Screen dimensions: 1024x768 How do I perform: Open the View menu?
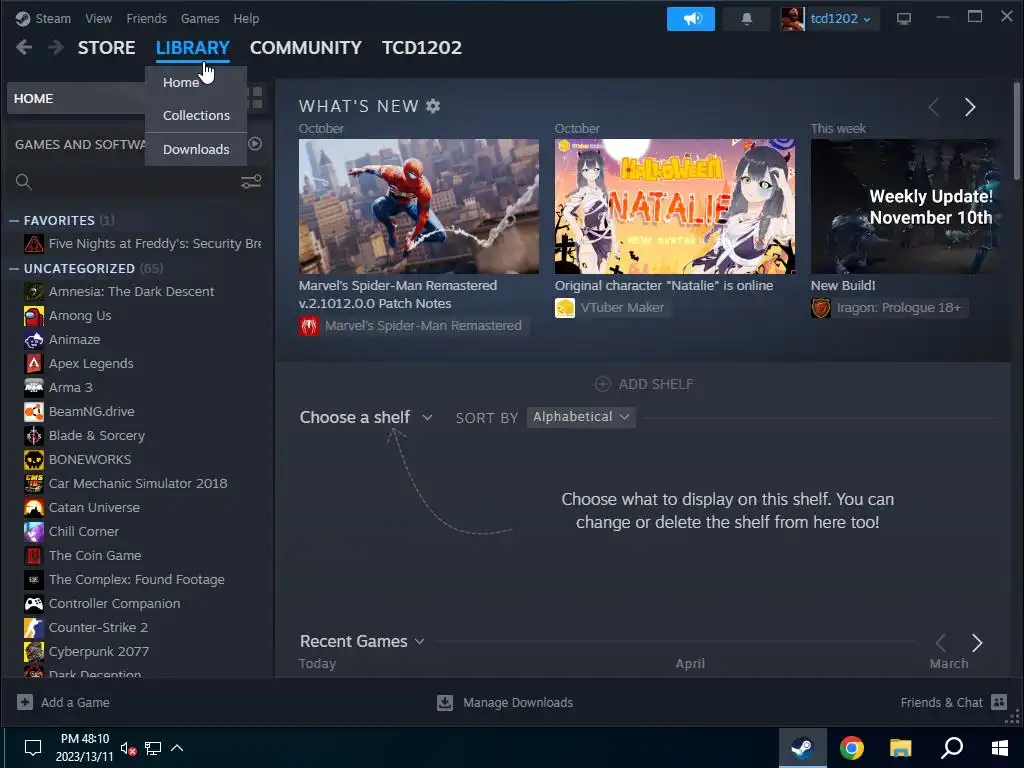click(99, 18)
